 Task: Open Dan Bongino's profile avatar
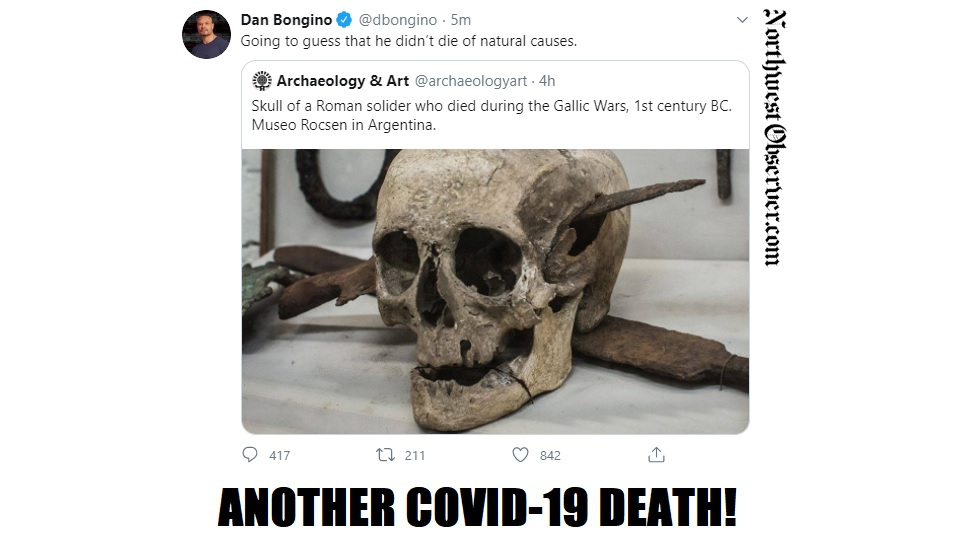pyautogui.click(x=207, y=34)
